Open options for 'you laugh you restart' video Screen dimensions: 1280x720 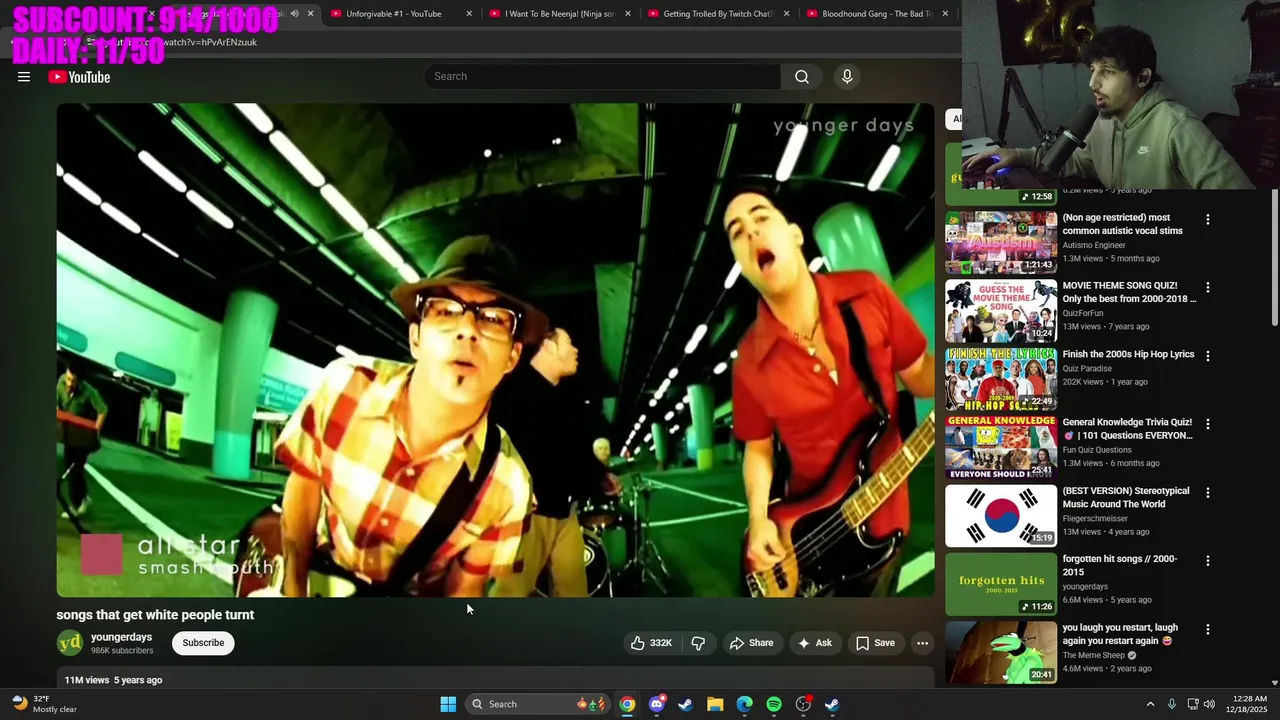[x=1207, y=629]
